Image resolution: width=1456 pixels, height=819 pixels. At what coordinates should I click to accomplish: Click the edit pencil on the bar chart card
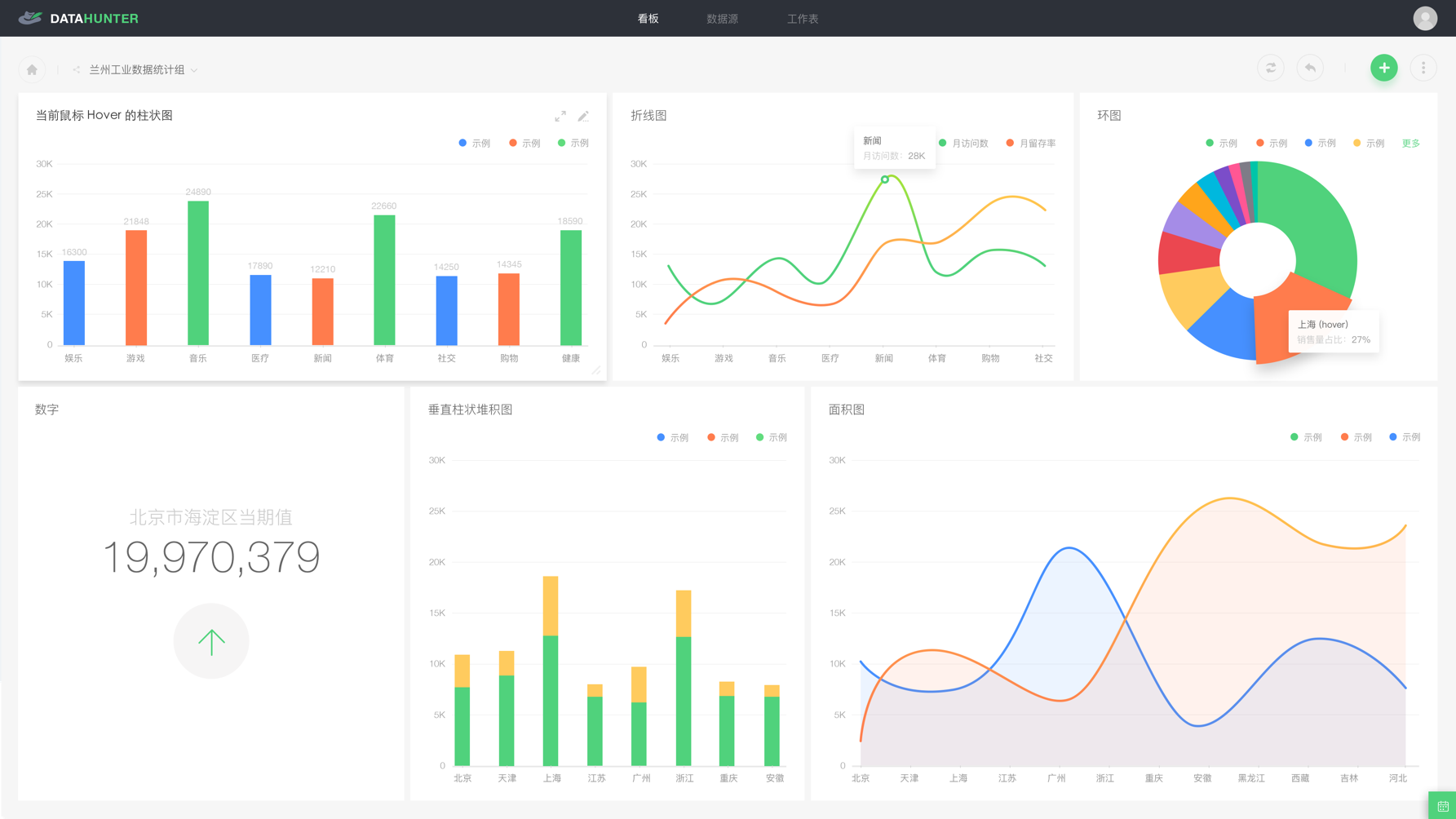pyautogui.click(x=583, y=117)
